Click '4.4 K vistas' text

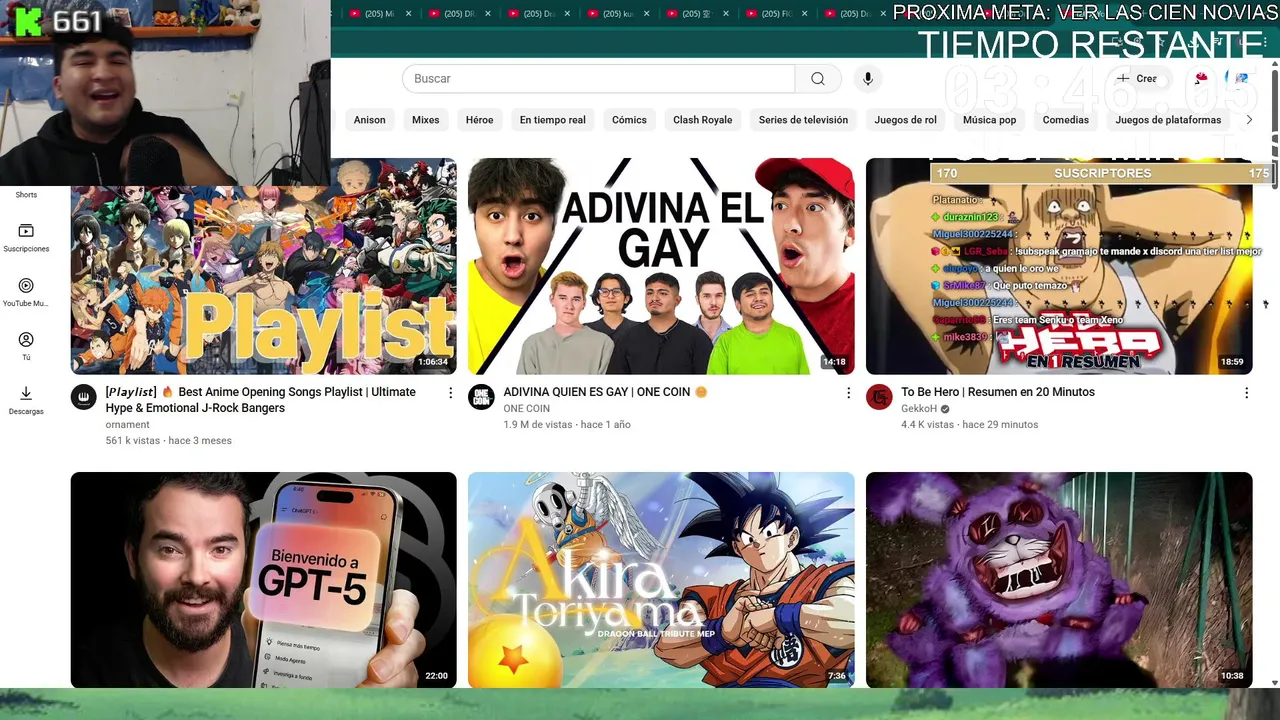(927, 424)
